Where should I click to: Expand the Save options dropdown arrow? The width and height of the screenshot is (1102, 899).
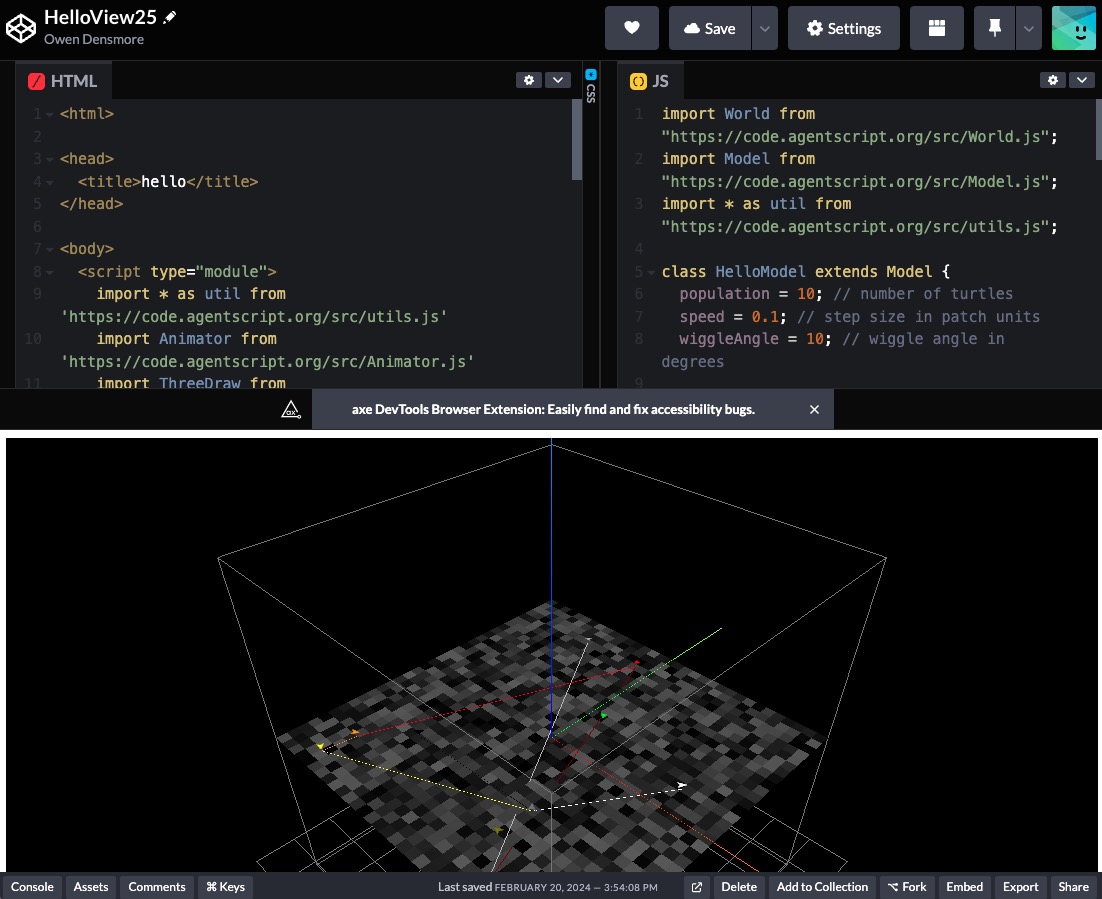(x=764, y=28)
